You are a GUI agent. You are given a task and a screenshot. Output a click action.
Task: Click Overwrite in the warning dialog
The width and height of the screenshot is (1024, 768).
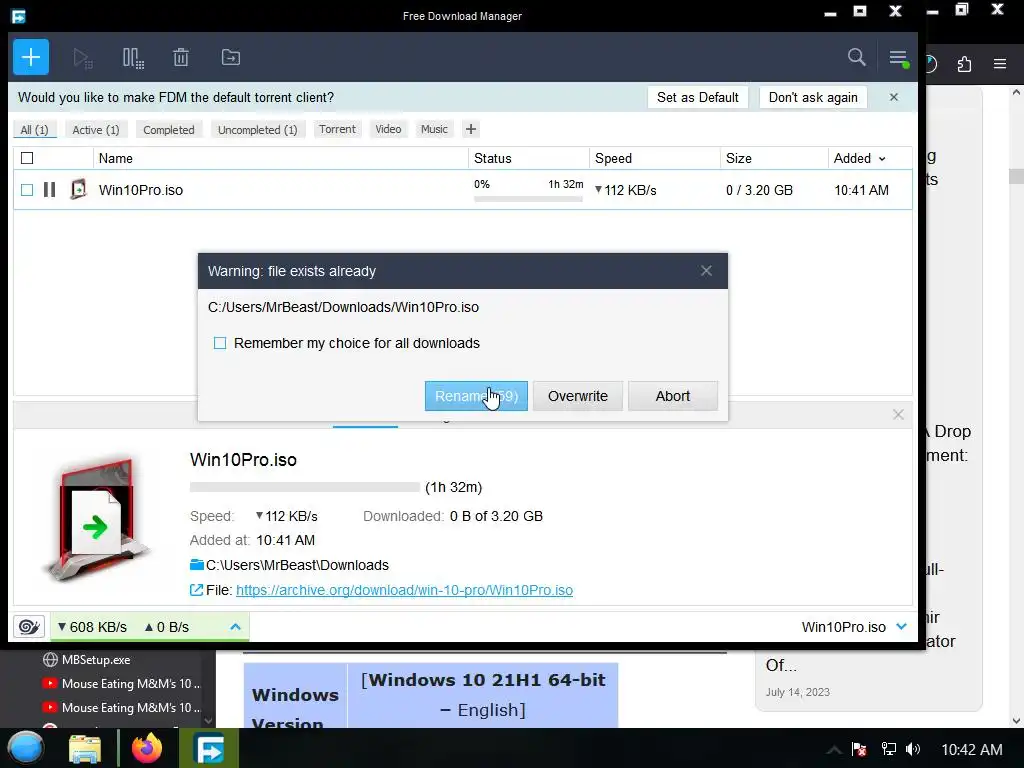pos(578,396)
